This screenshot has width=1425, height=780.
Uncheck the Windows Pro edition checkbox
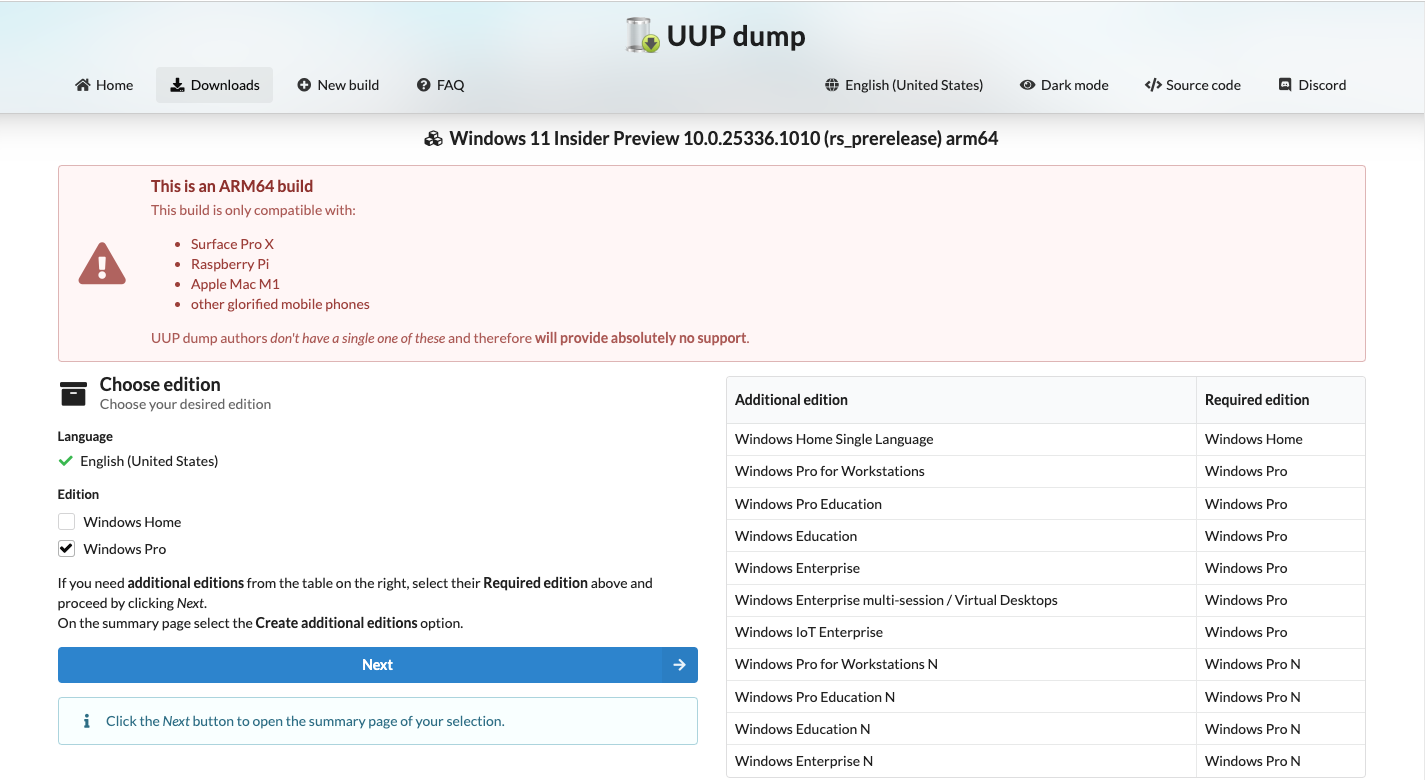pyautogui.click(x=66, y=549)
